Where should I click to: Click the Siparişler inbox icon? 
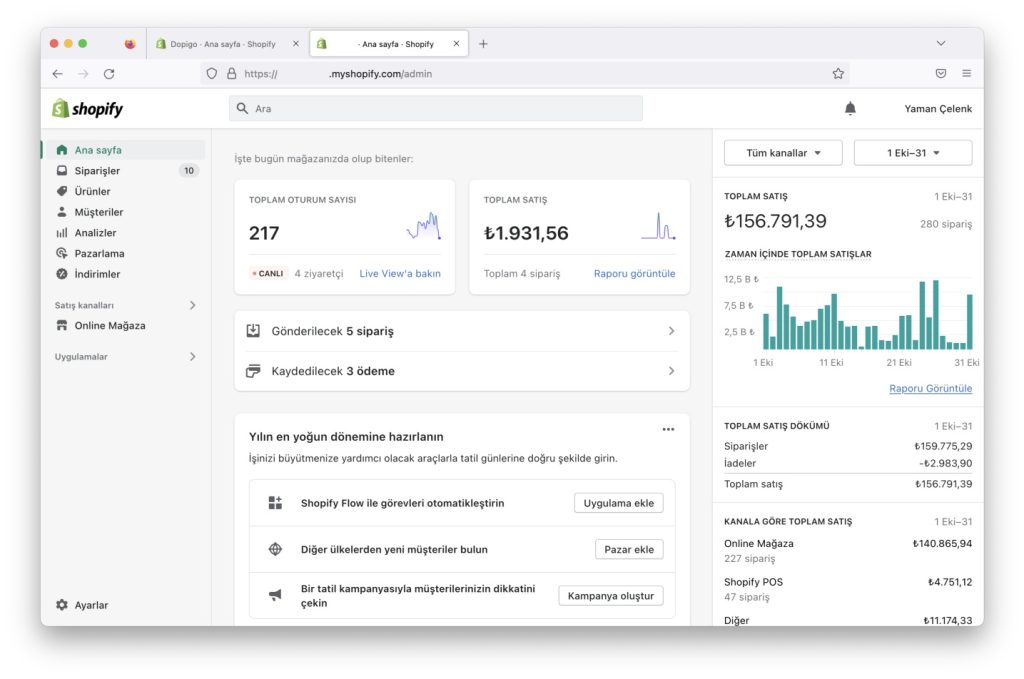(61, 170)
